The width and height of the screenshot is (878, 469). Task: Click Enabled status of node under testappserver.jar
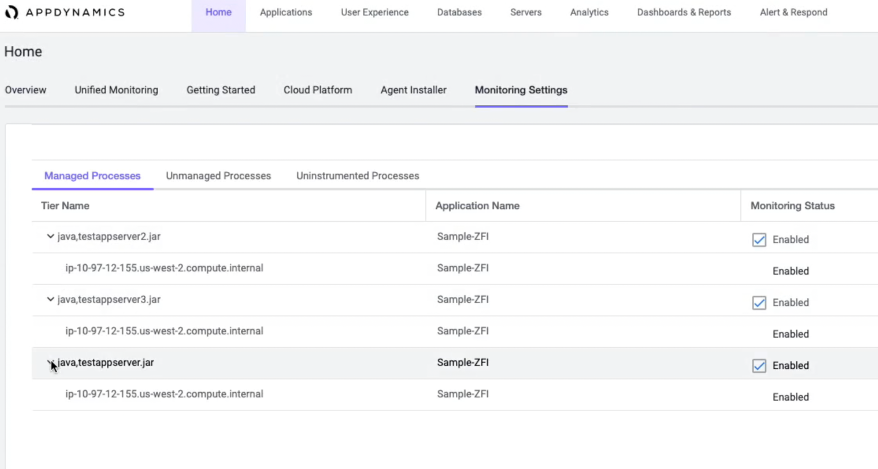791,397
